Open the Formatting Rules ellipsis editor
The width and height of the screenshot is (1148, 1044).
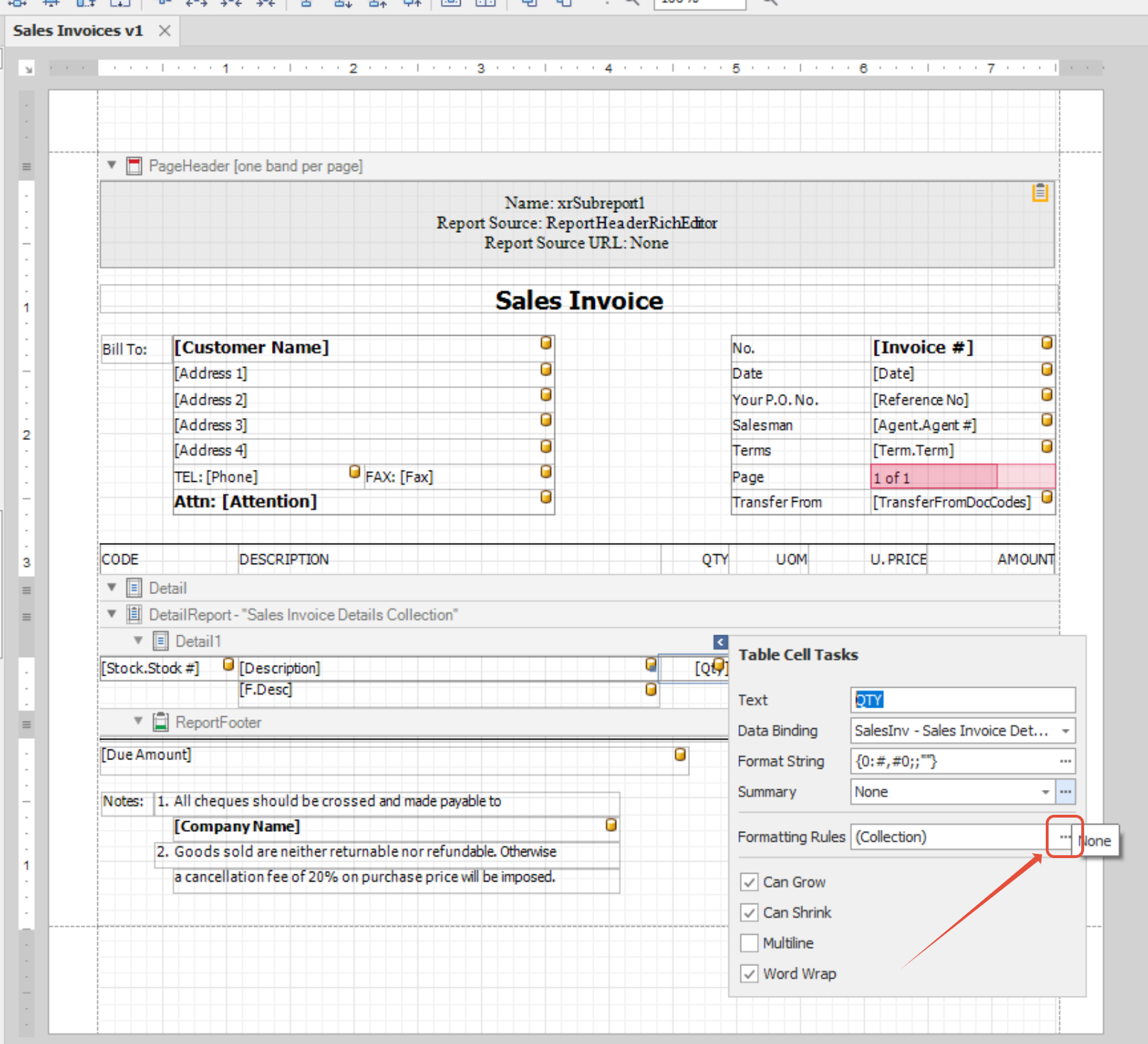click(1064, 837)
